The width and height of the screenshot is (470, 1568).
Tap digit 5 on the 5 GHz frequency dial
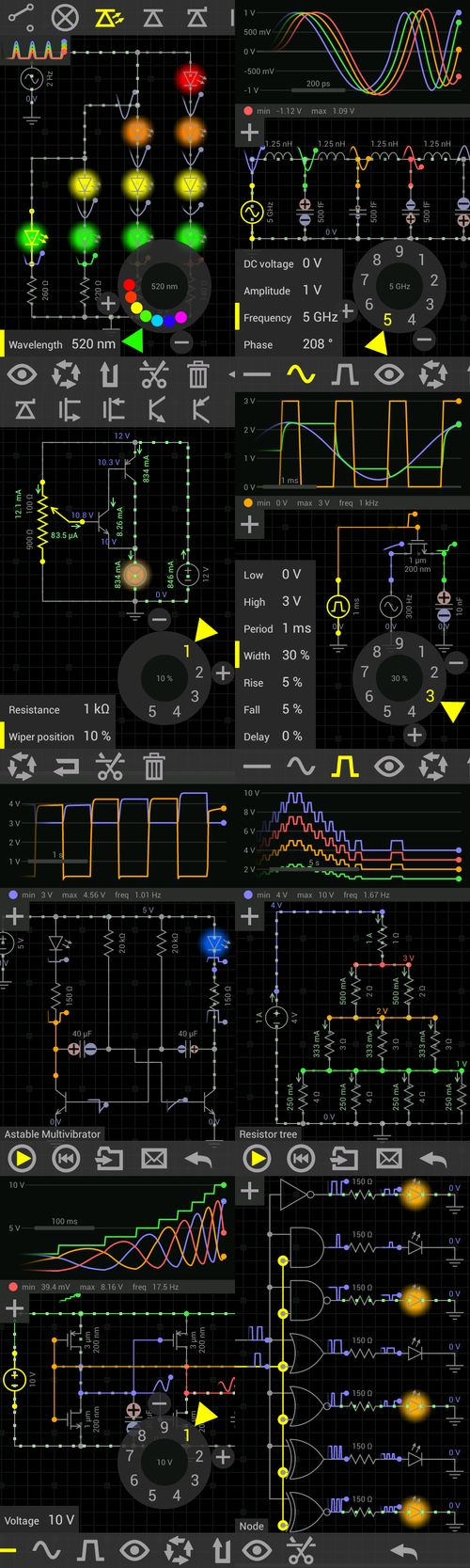[x=387, y=320]
